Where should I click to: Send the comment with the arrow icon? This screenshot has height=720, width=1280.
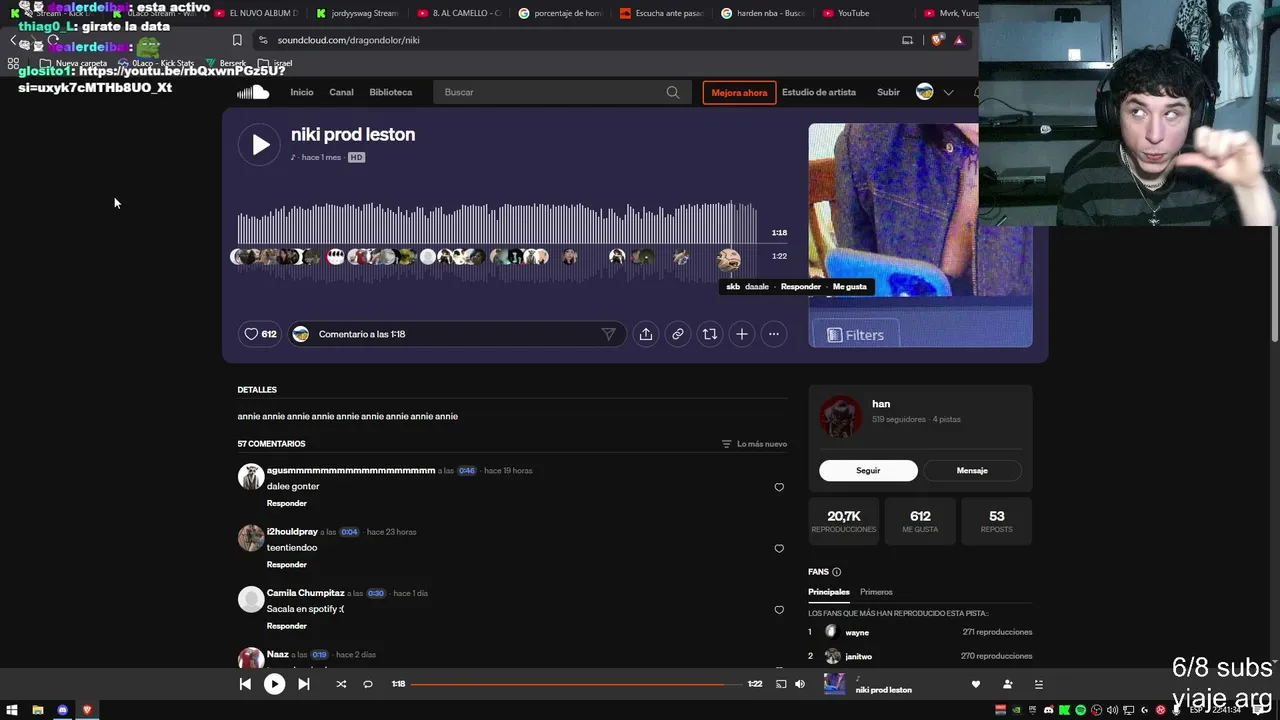point(608,334)
